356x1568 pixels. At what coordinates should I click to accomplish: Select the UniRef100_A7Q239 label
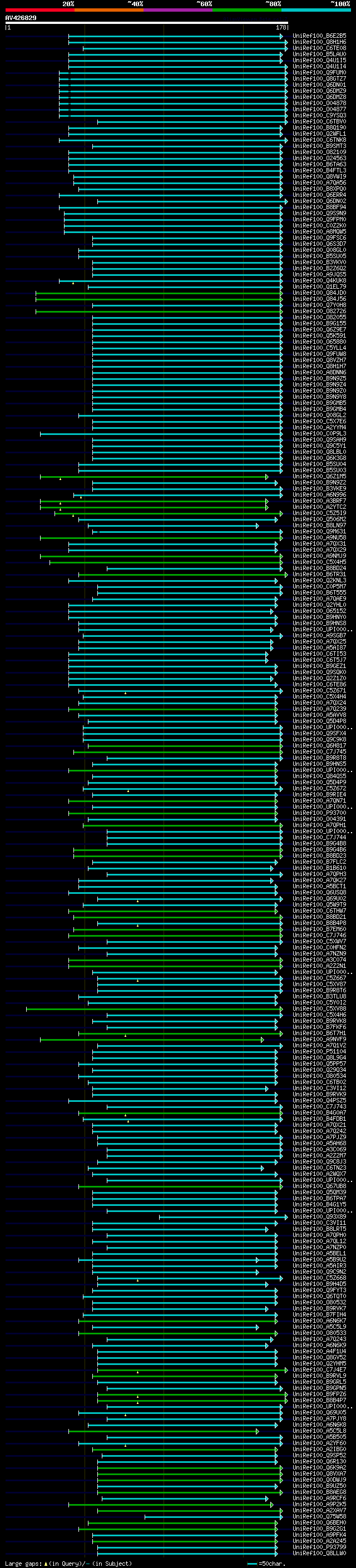coord(319,709)
